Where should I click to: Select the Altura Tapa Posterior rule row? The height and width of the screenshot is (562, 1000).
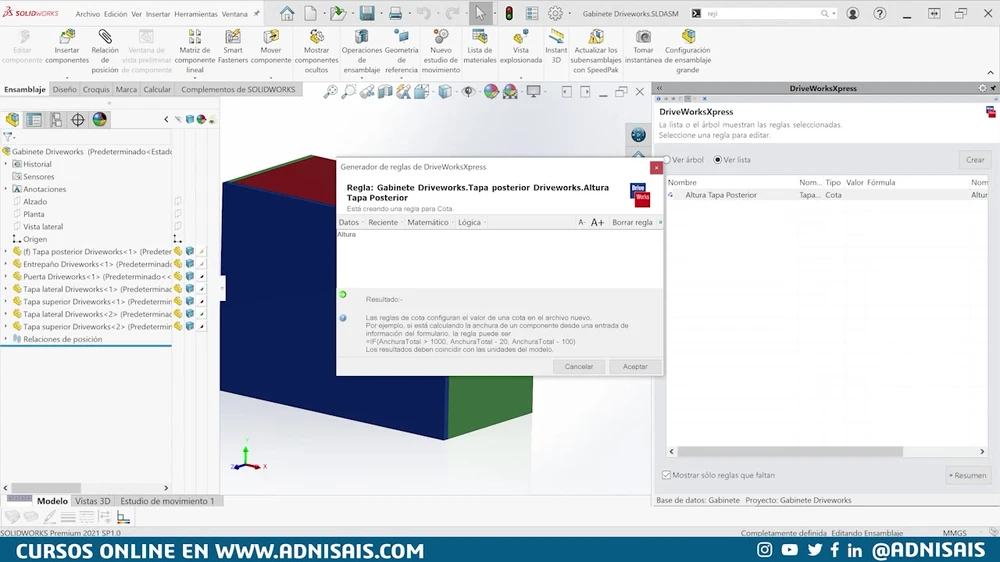[827, 195]
